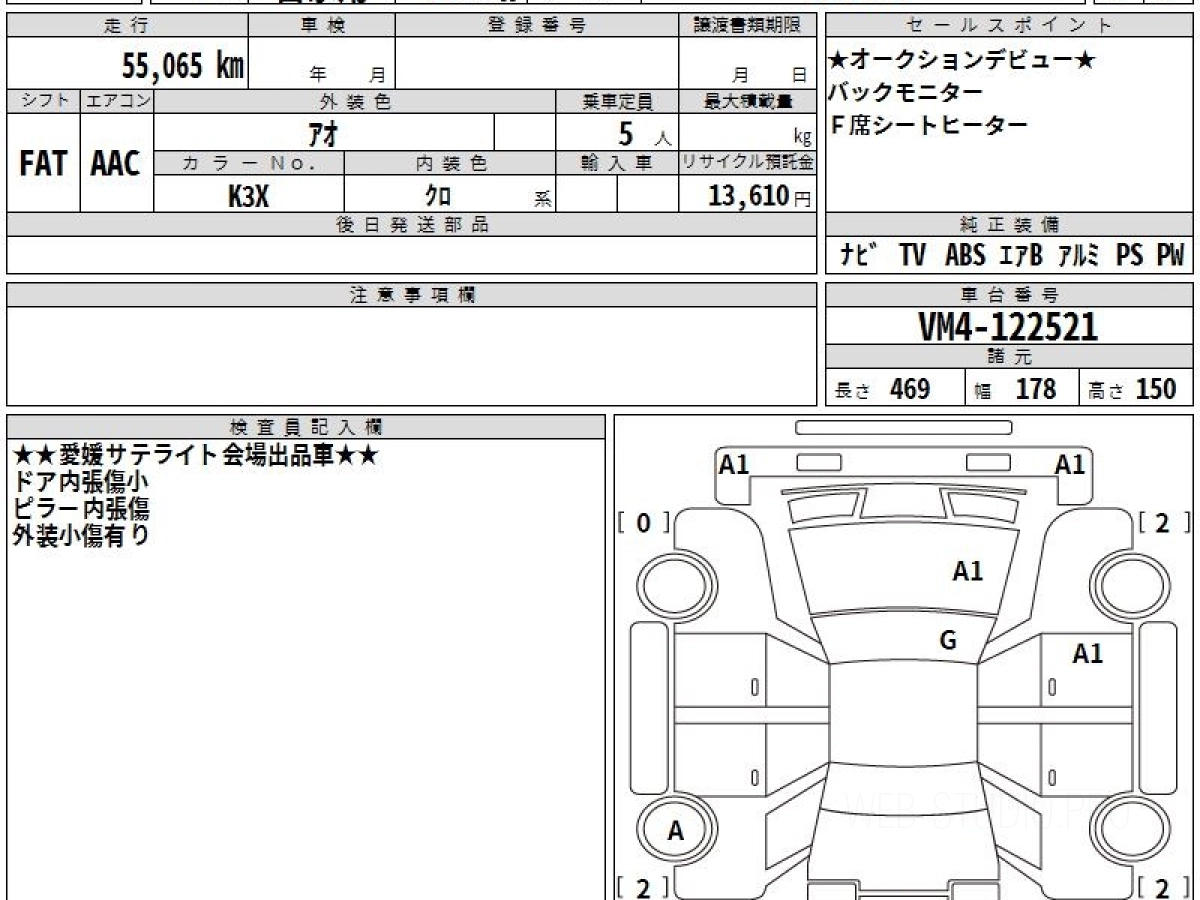Select the FAT shift value

click(x=43, y=163)
